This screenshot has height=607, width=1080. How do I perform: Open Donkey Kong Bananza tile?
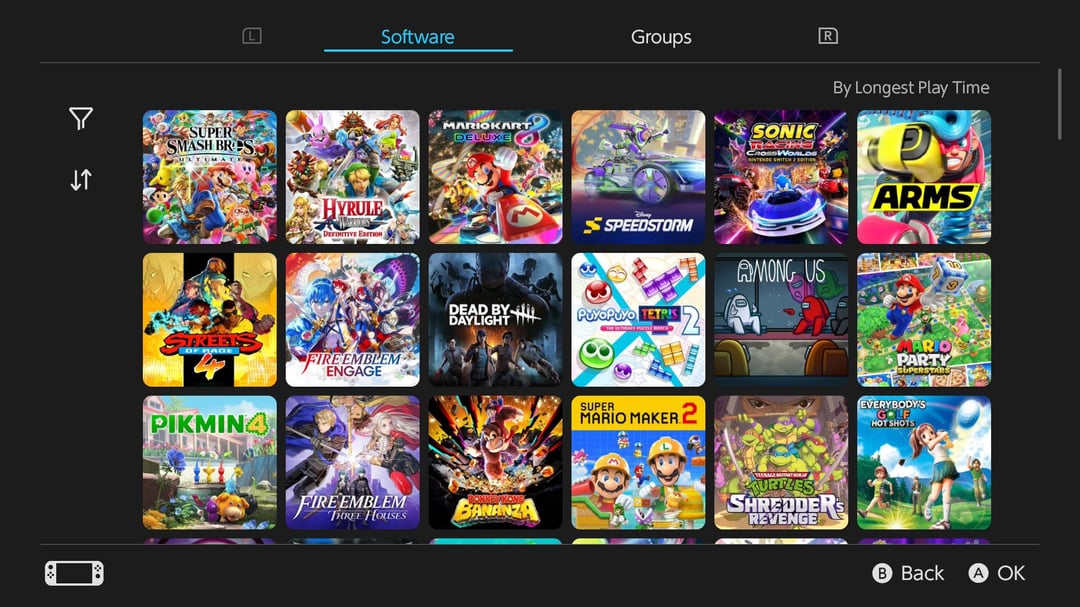[495, 462]
